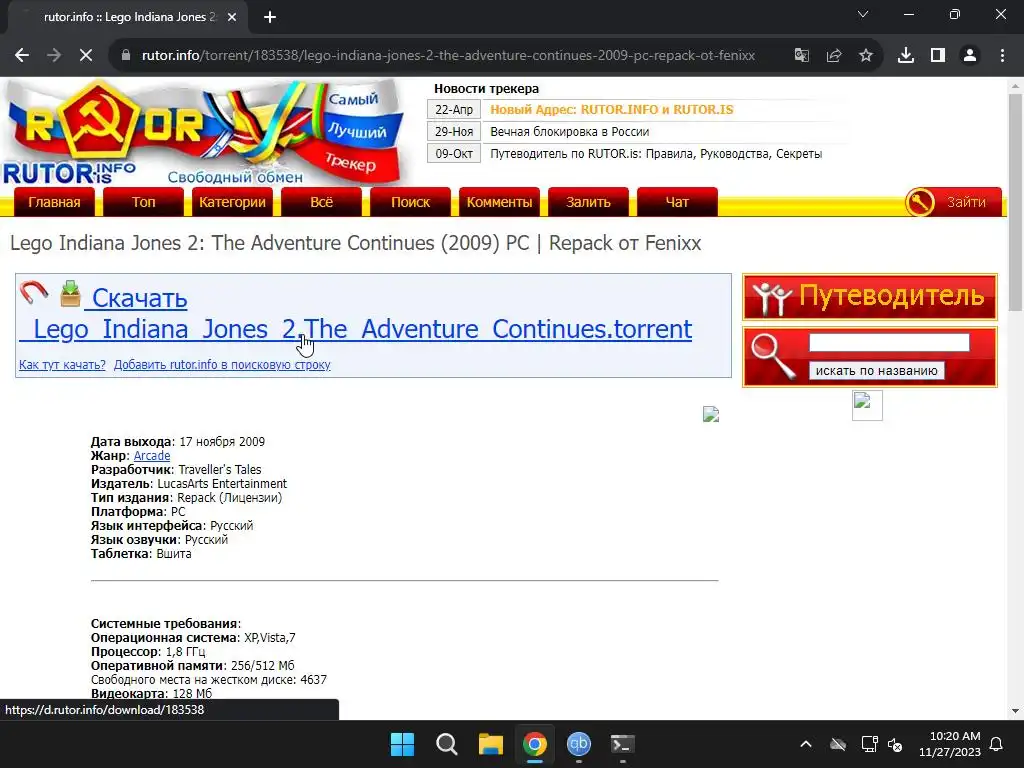Click the broken image near the description
This screenshot has height=768, width=1024.
pos(711,414)
